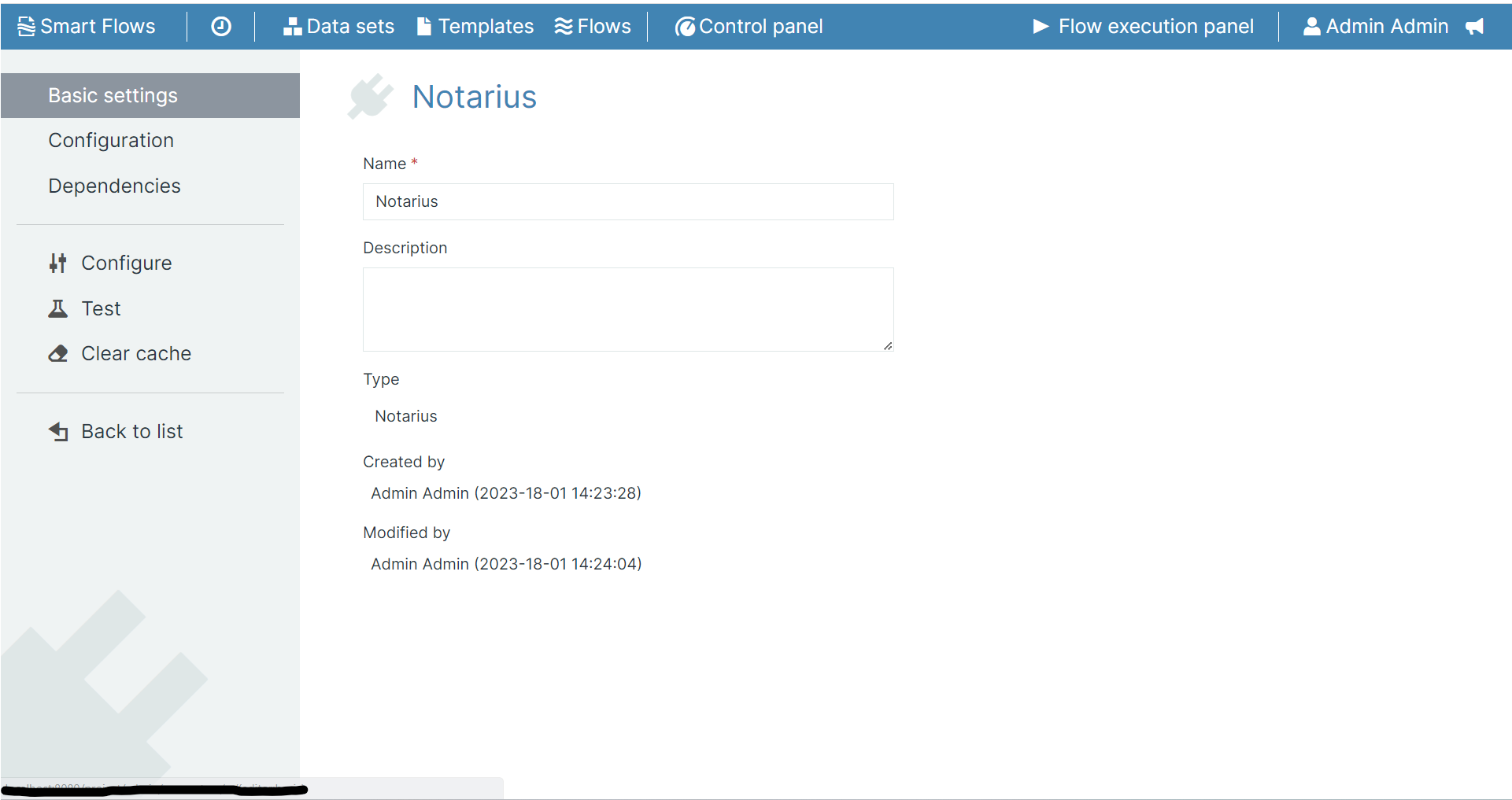This screenshot has height=800, width=1512.
Task: Click the Configure action link
Action: pos(110,263)
